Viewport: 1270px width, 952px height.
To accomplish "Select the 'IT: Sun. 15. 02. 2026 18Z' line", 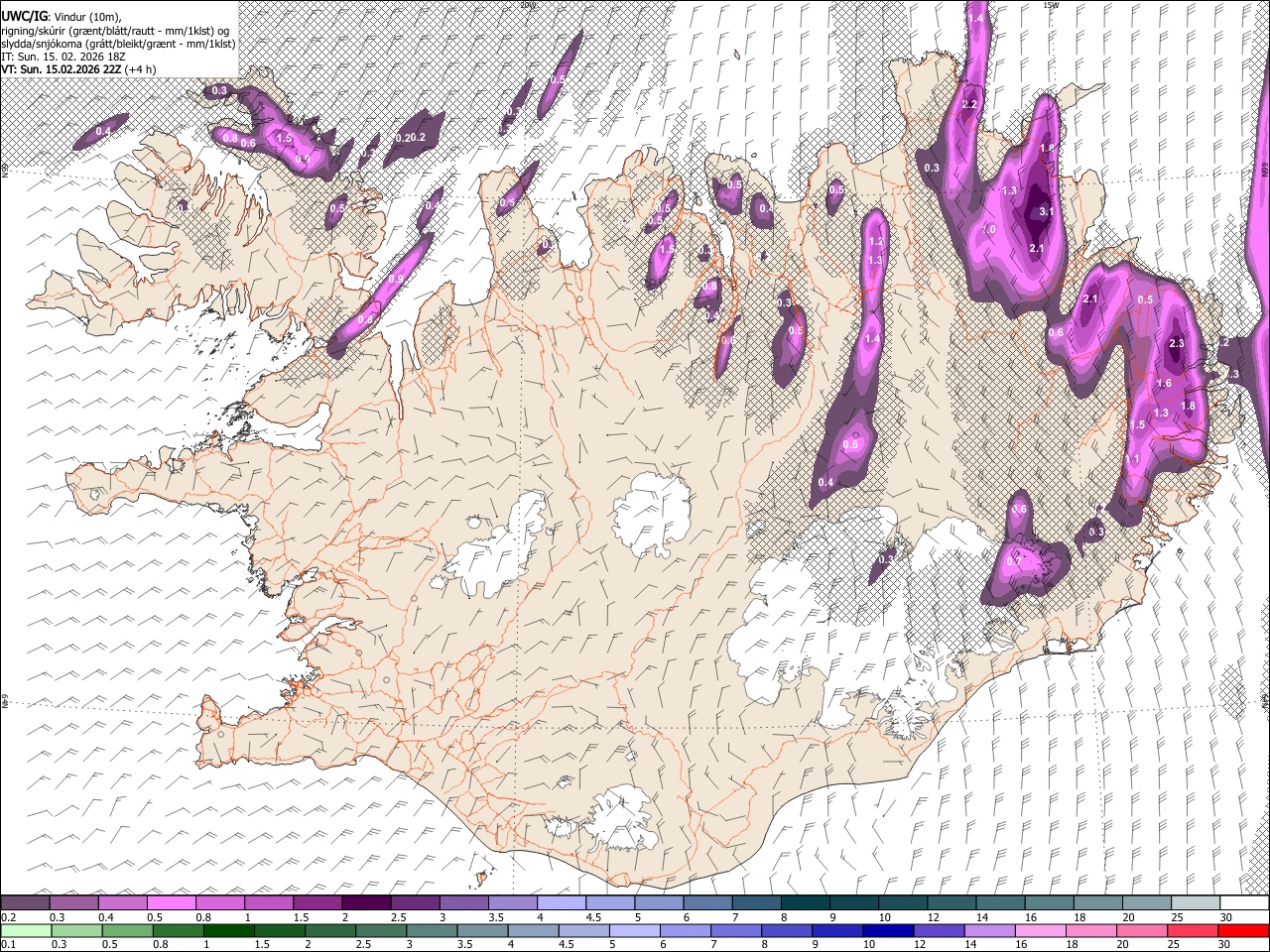I will coord(63,57).
